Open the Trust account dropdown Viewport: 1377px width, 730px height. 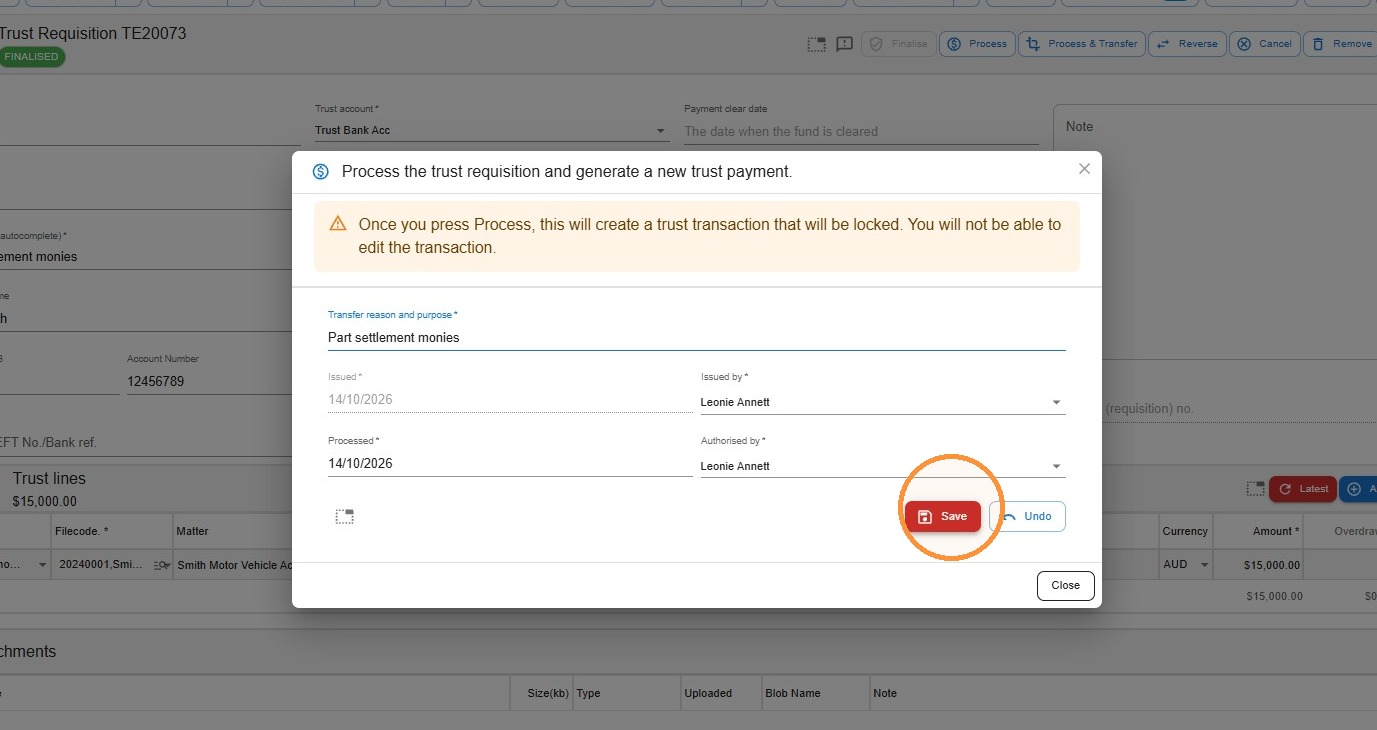(492, 130)
